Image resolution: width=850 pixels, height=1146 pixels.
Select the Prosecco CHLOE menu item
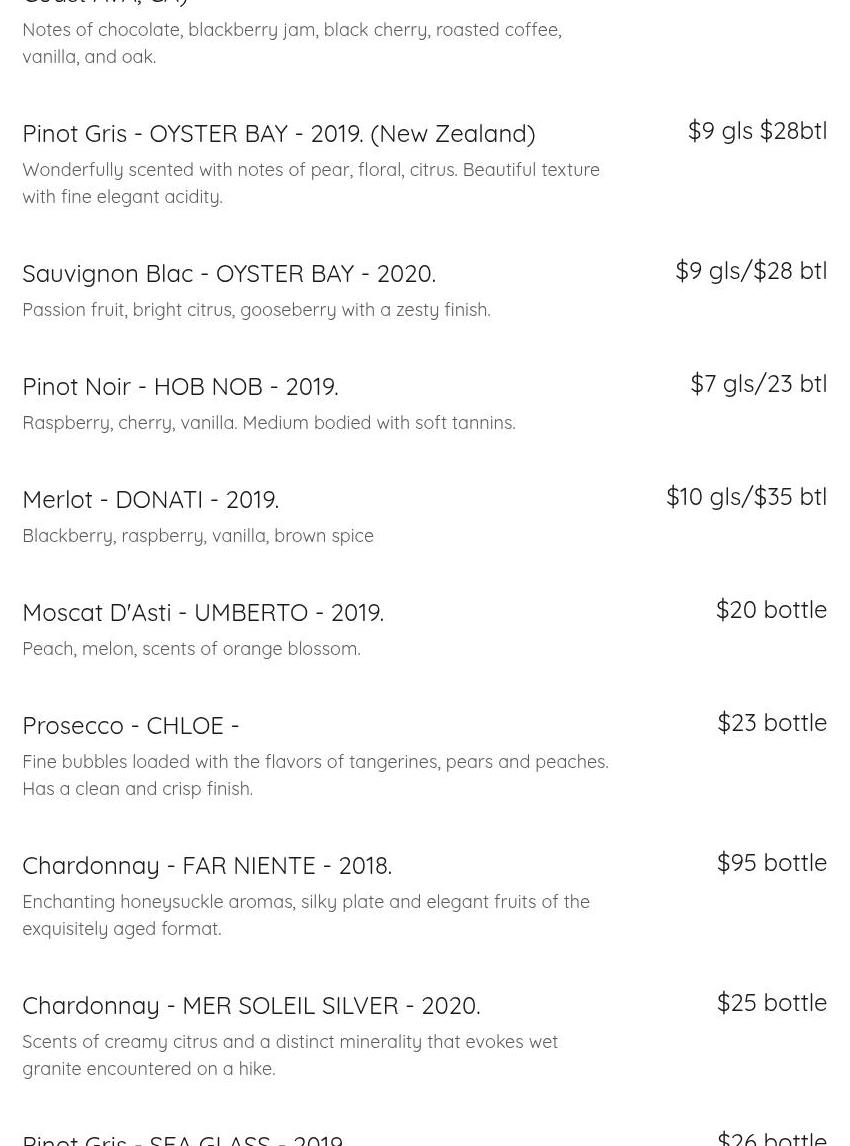tap(130, 725)
